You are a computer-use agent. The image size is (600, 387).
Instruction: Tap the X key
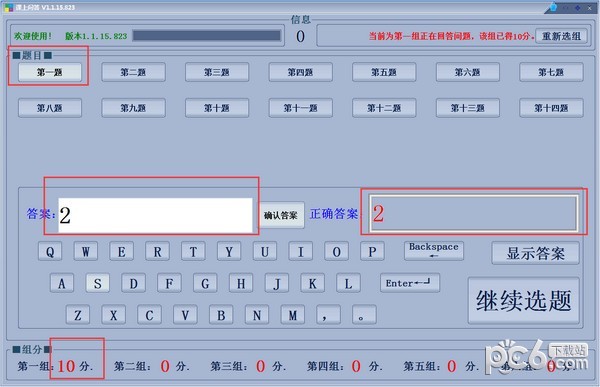tap(114, 315)
